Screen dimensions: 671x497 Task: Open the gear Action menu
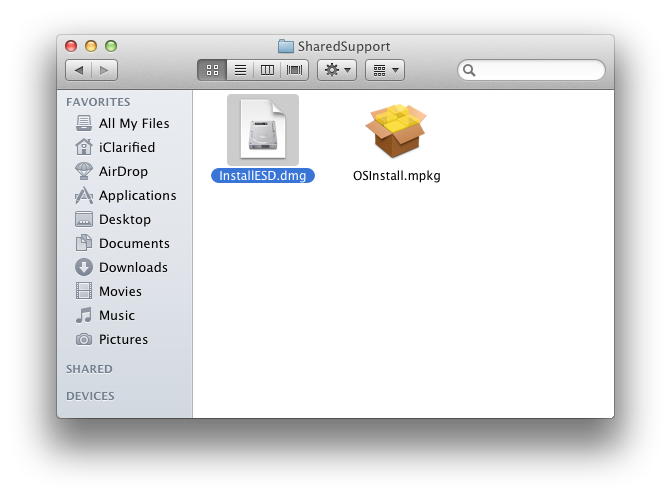(337, 70)
